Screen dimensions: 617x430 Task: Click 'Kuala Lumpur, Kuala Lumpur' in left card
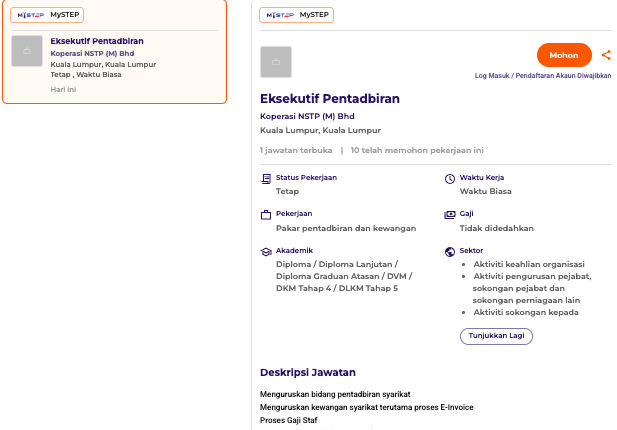(x=103, y=65)
